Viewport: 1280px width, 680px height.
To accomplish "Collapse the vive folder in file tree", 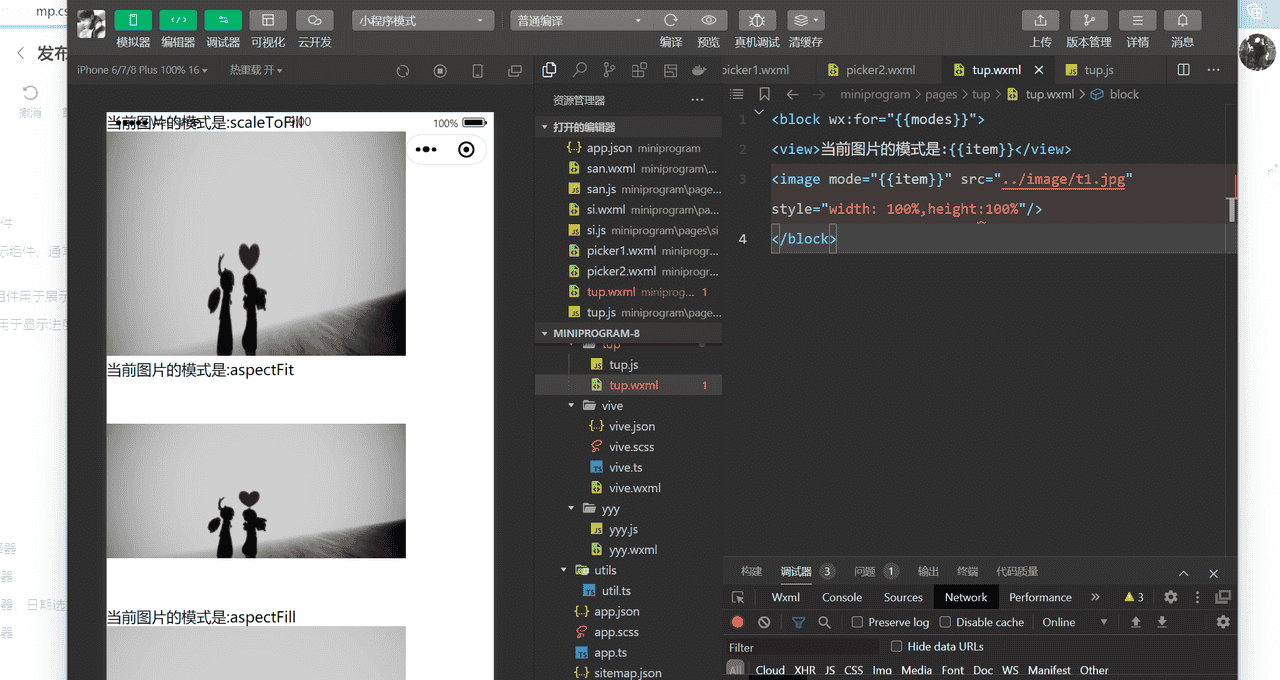I will (572, 406).
